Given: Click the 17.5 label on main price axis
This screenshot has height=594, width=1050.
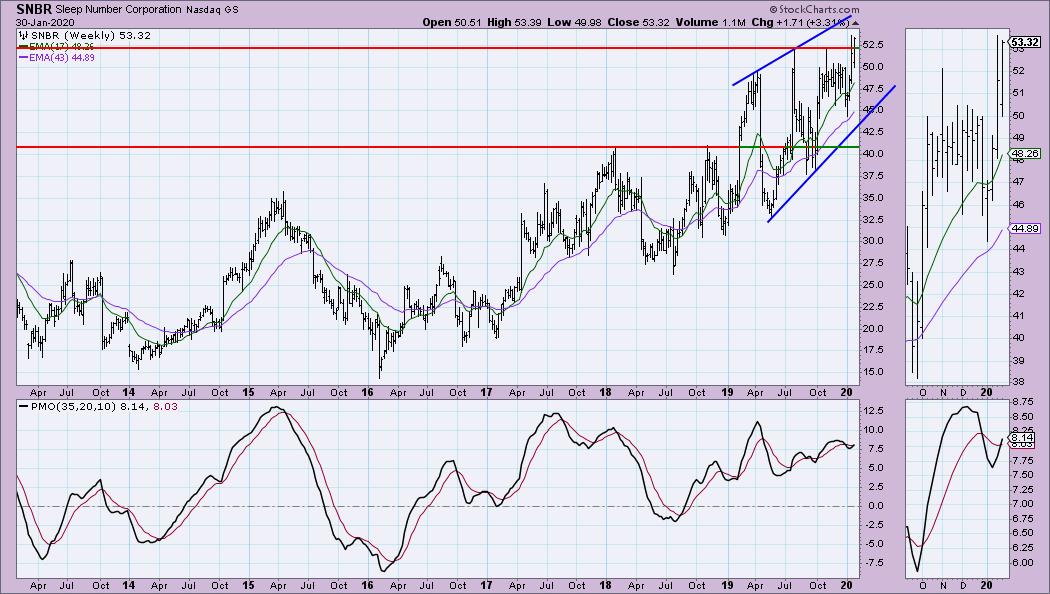Looking at the screenshot, I should 875,350.
